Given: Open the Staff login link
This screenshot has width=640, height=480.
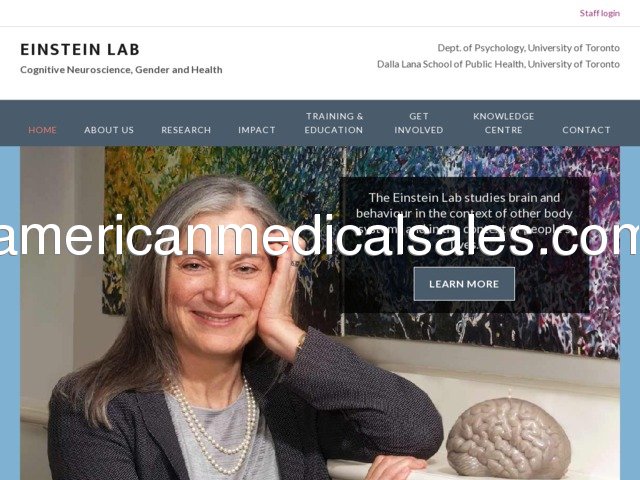Looking at the screenshot, I should [x=600, y=13].
